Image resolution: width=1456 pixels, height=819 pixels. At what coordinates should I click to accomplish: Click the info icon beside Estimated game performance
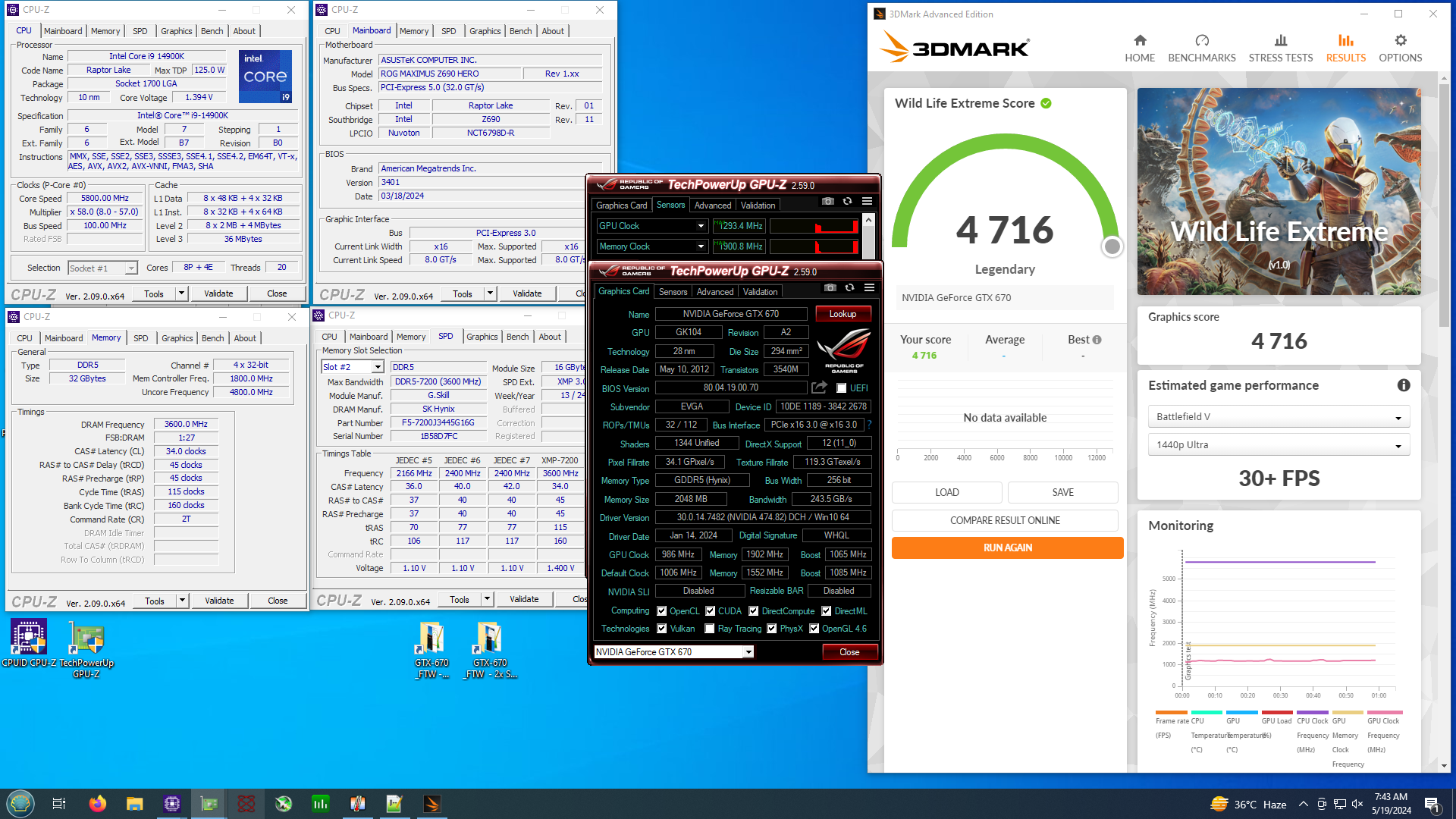pyautogui.click(x=1404, y=385)
